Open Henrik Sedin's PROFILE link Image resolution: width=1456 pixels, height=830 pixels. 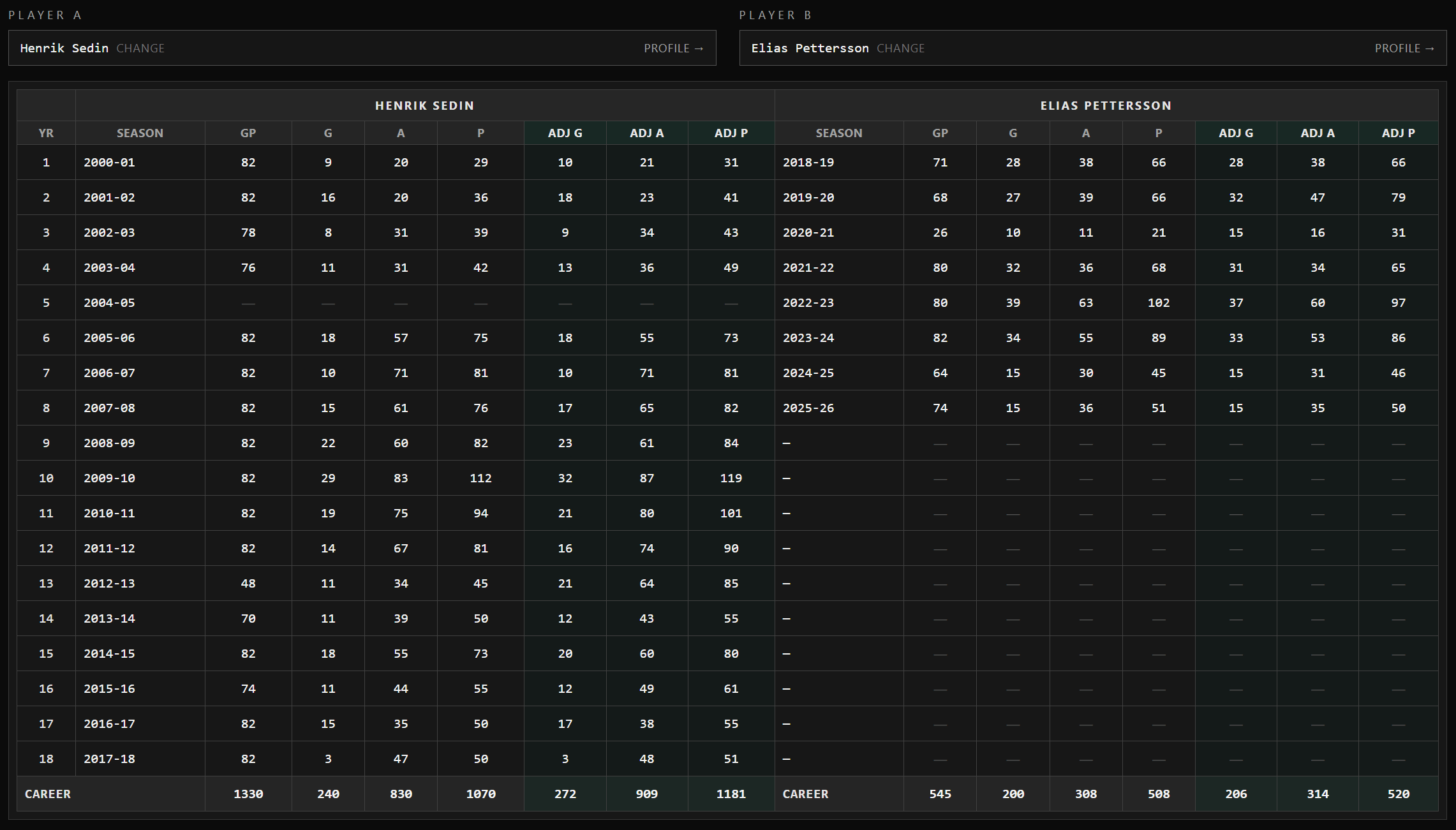[673, 48]
